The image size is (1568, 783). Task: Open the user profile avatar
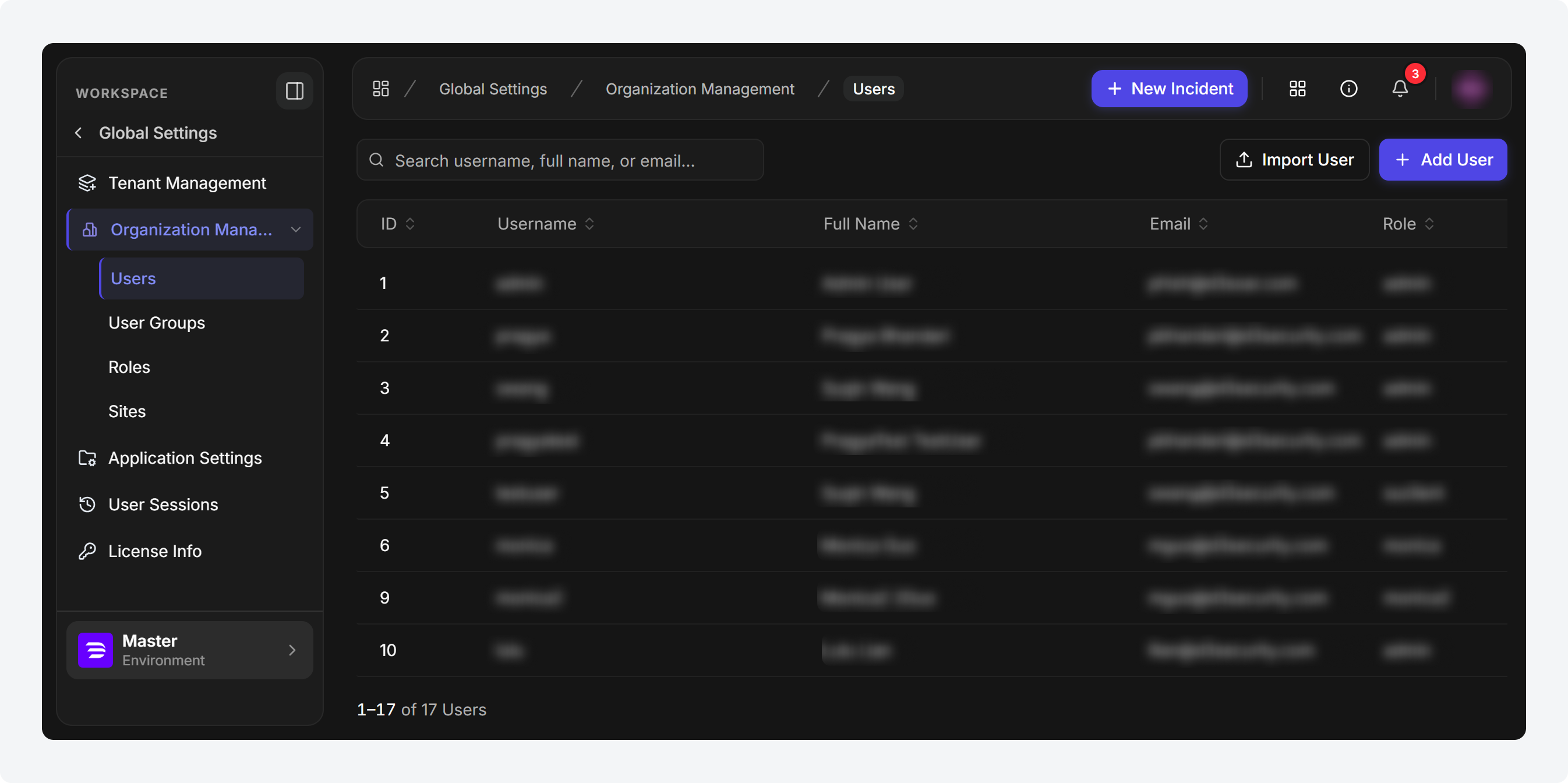[1471, 89]
